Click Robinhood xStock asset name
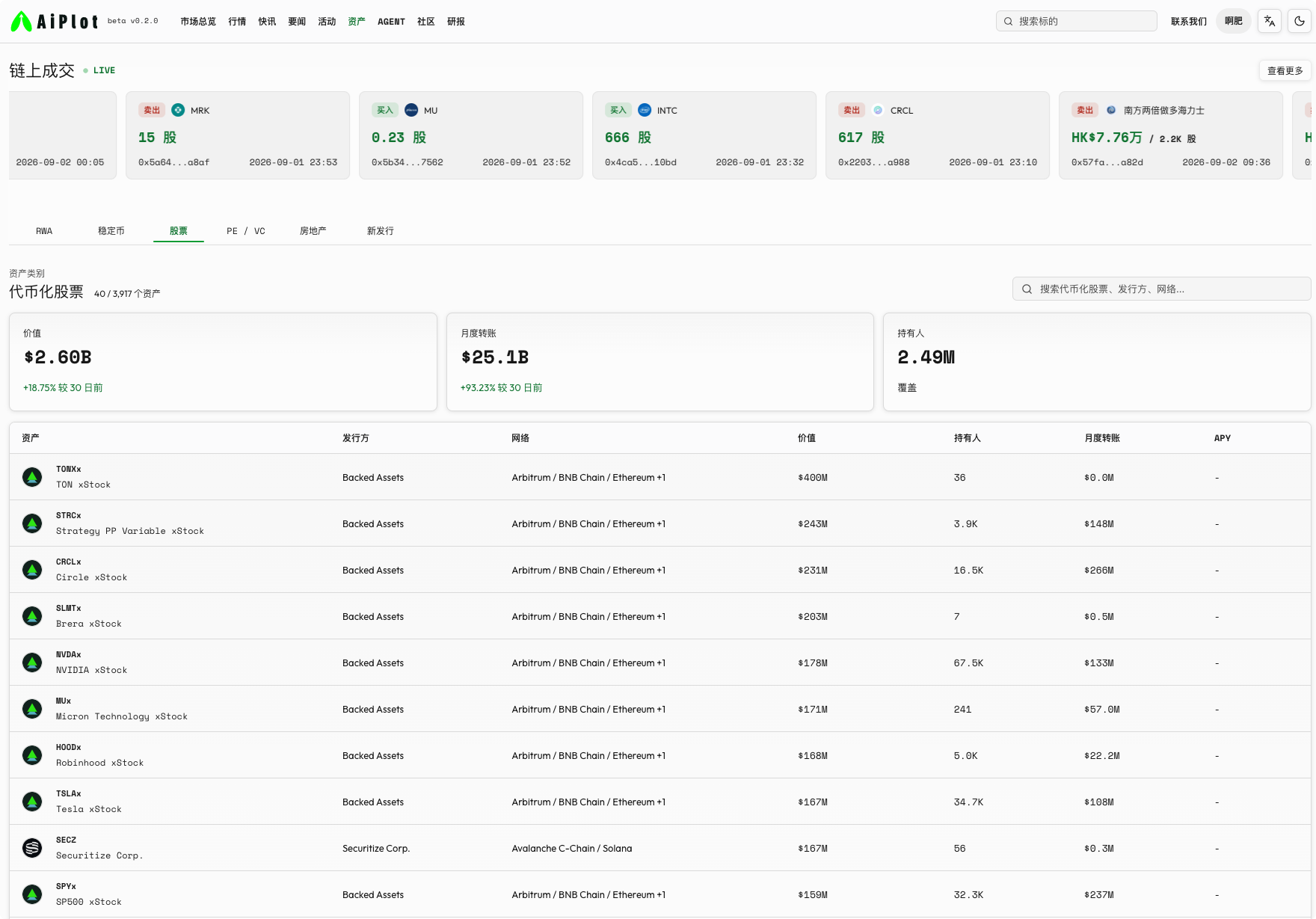Image resolution: width=1316 pixels, height=919 pixels. pyautogui.click(x=100, y=763)
